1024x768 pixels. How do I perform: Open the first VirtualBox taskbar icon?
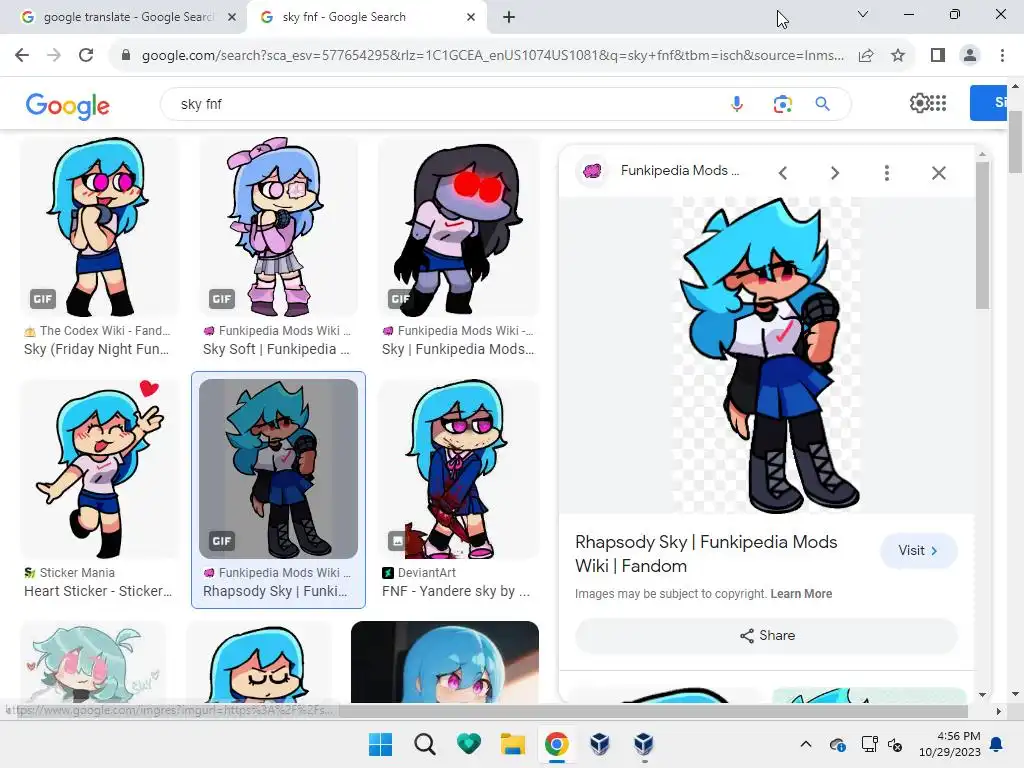click(600, 744)
